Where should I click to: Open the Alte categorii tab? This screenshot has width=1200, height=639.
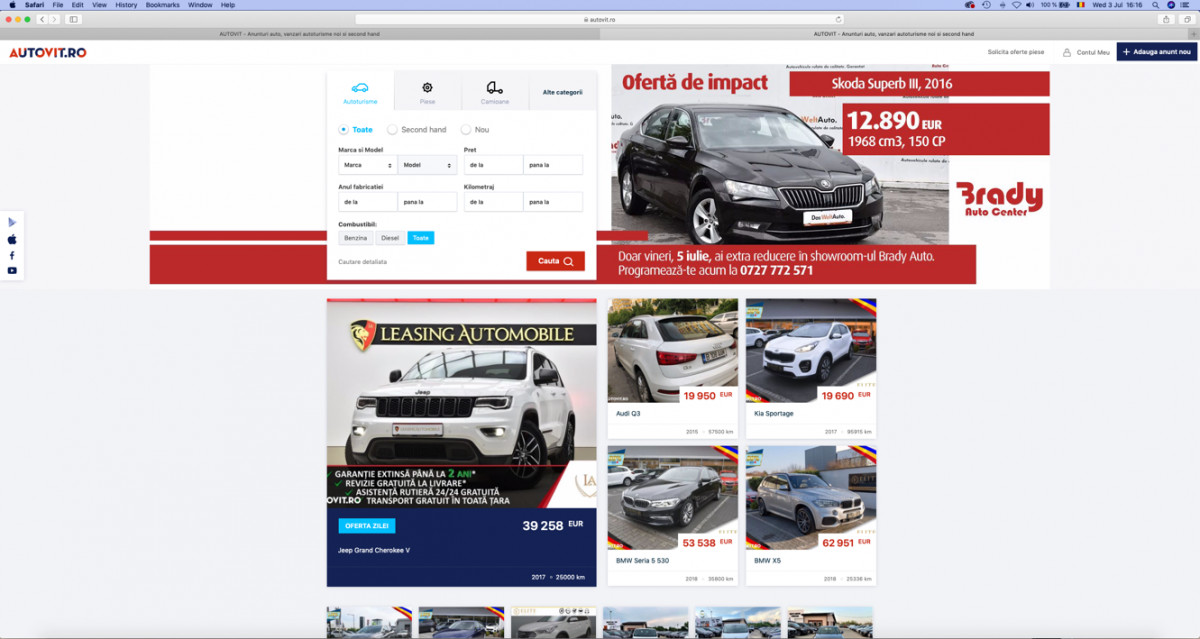[562, 92]
